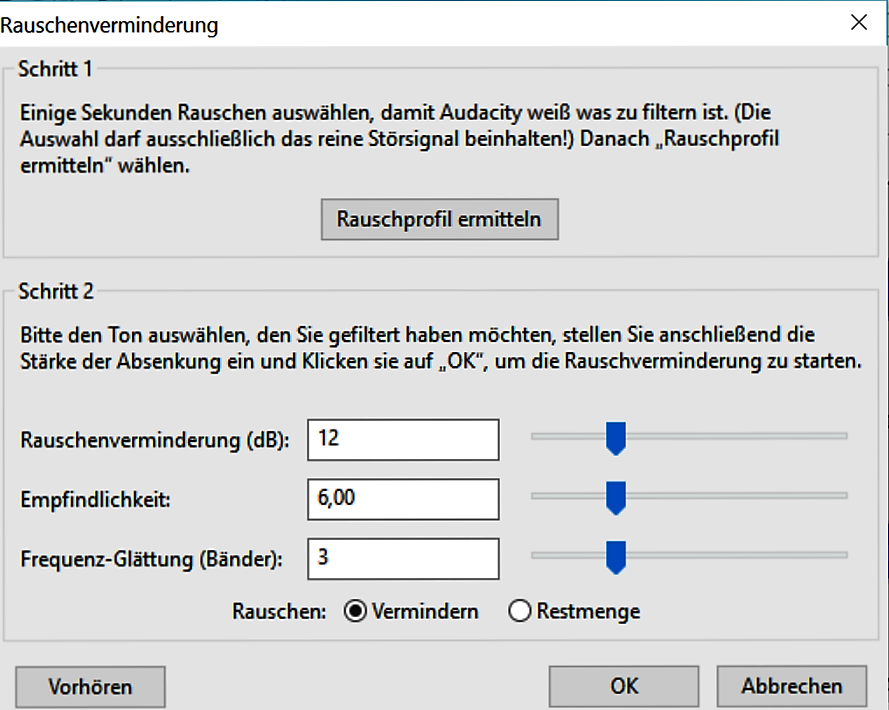Close the Rauschenverminderung dialog window
889x710 pixels.
857,22
